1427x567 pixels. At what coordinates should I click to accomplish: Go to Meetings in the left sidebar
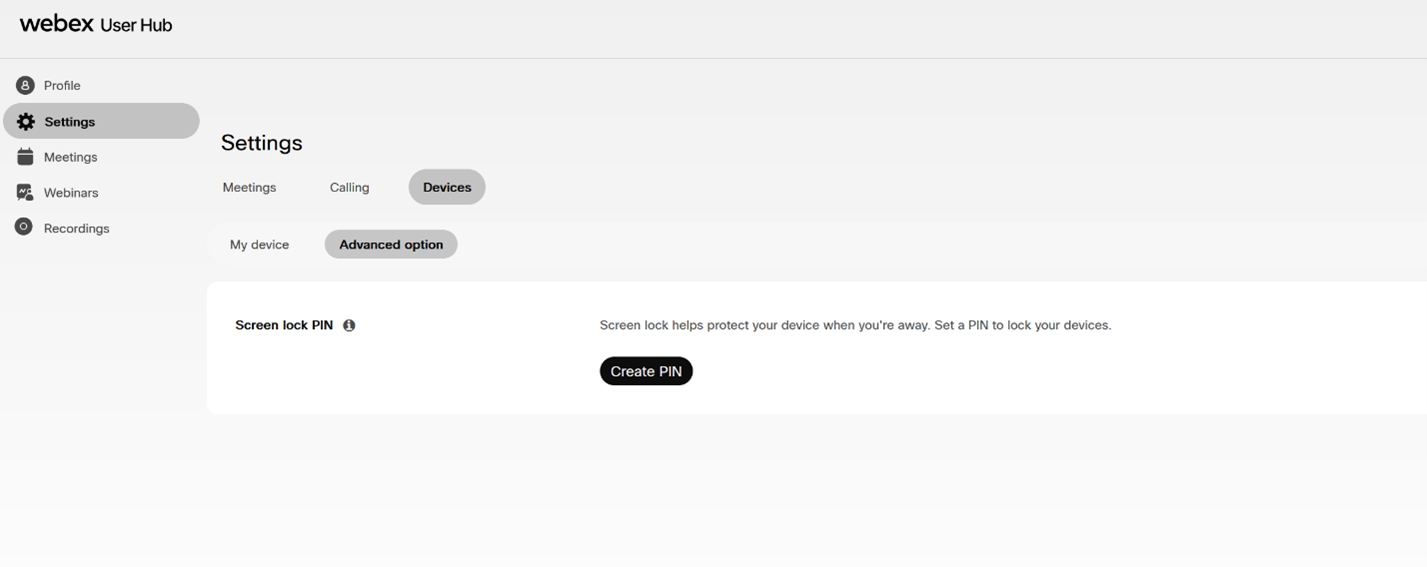[70, 157]
